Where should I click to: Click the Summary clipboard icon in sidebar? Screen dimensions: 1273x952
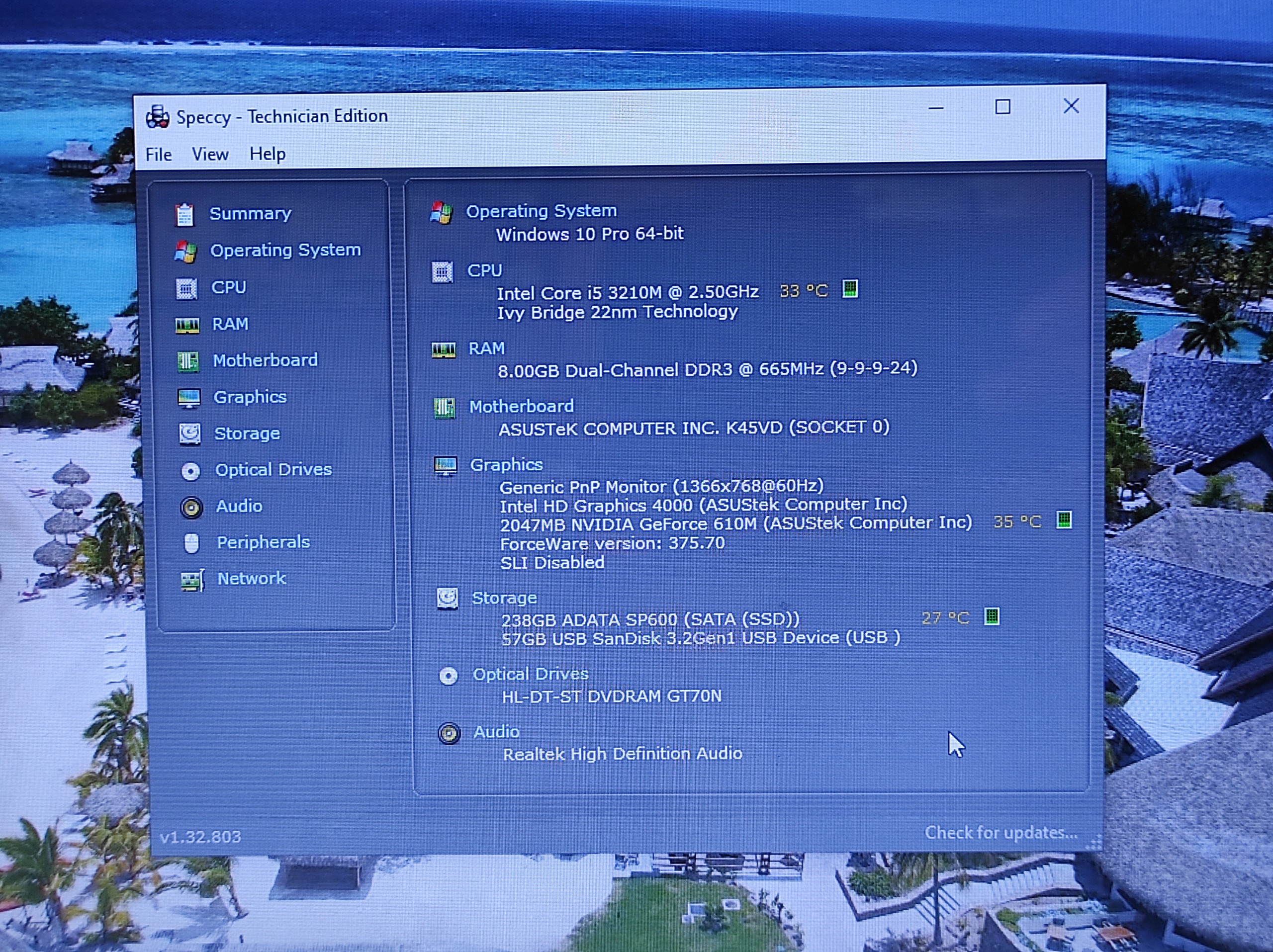(184, 215)
